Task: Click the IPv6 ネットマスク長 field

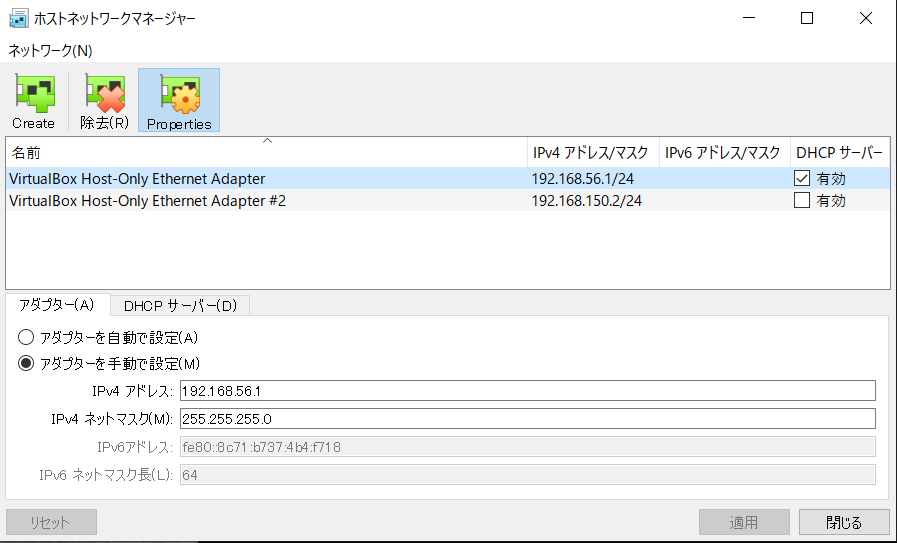Action: click(527, 475)
